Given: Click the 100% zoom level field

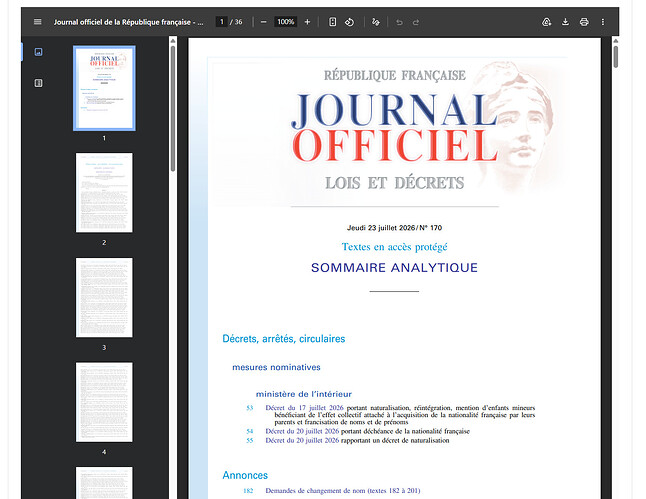Looking at the screenshot, I should pos(286,22).
